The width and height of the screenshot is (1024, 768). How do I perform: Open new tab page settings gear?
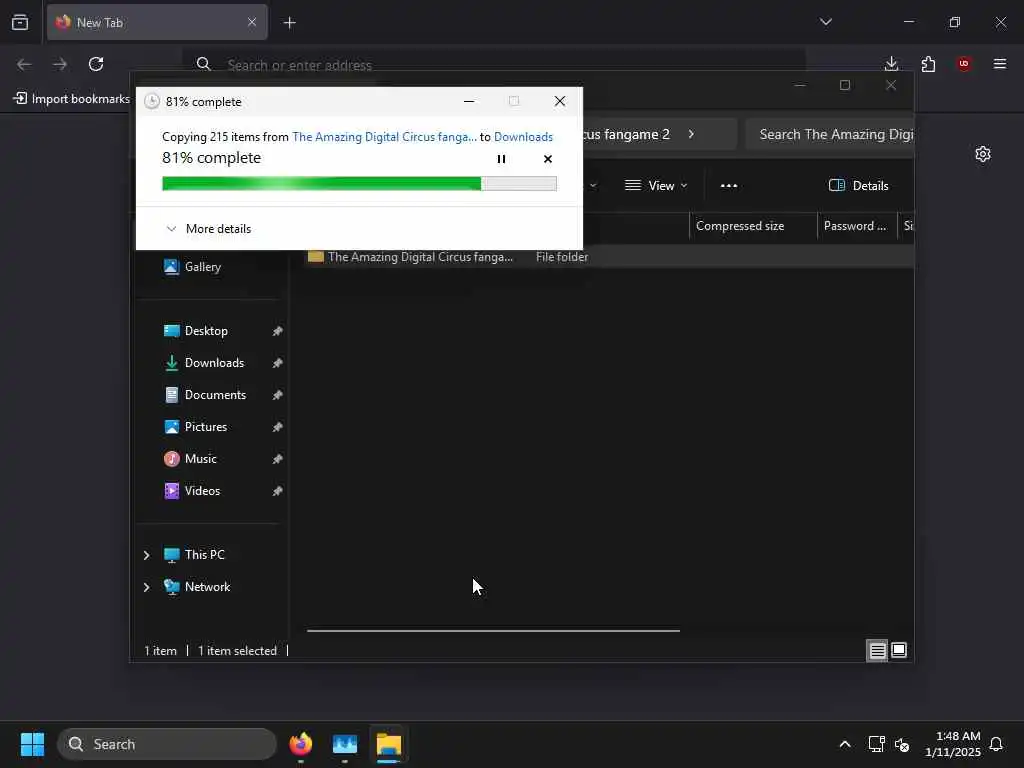point(983,154)
